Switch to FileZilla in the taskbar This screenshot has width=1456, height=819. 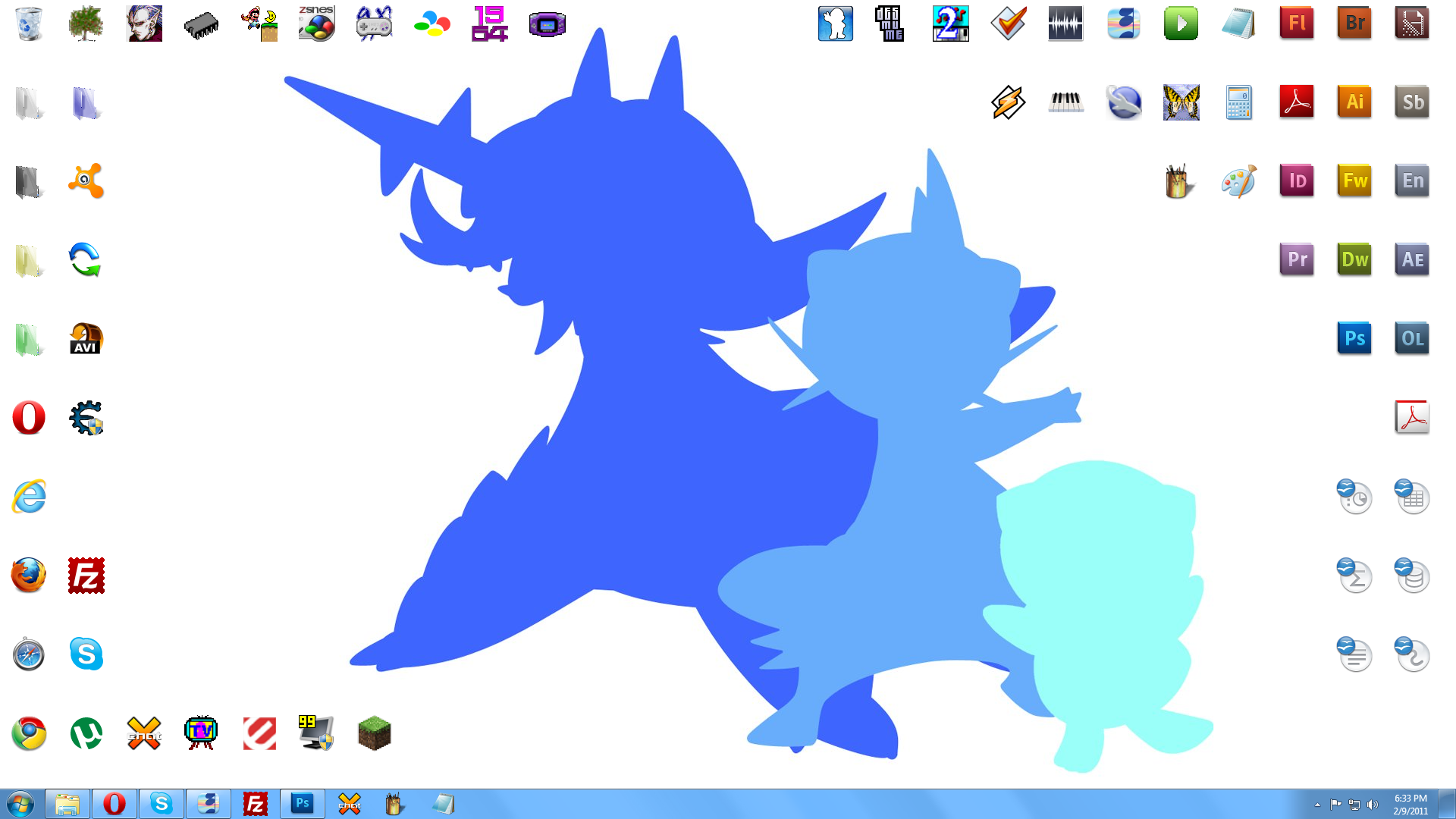[256, 804]
